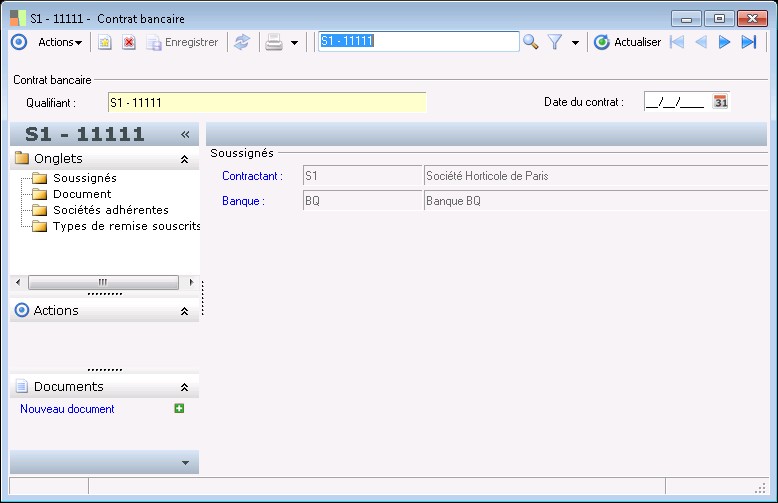This screenshot has height=503, width=778.
Task: Collapse the Documents panel section
Action: click(184, 387)
